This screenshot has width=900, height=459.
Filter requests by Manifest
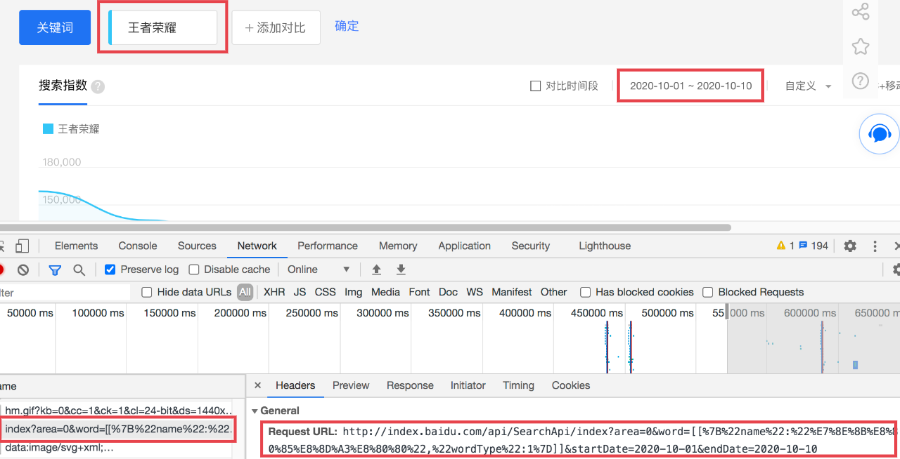pos(511,292)
